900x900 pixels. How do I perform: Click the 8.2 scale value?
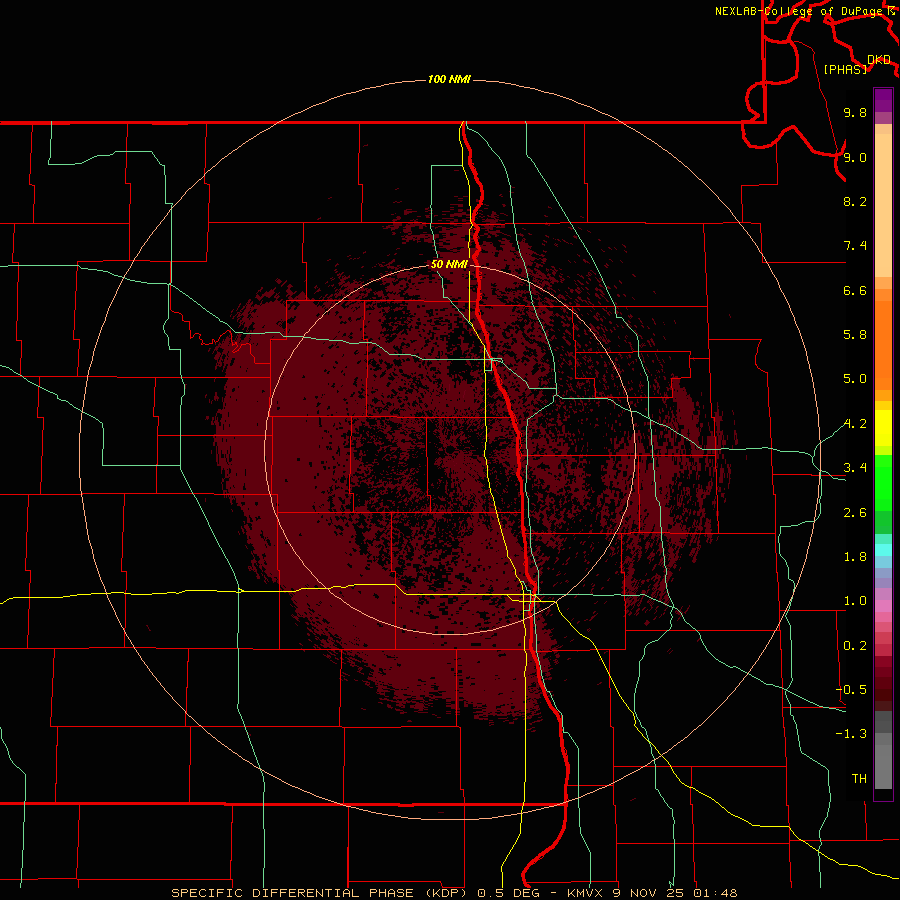point(855,201)
